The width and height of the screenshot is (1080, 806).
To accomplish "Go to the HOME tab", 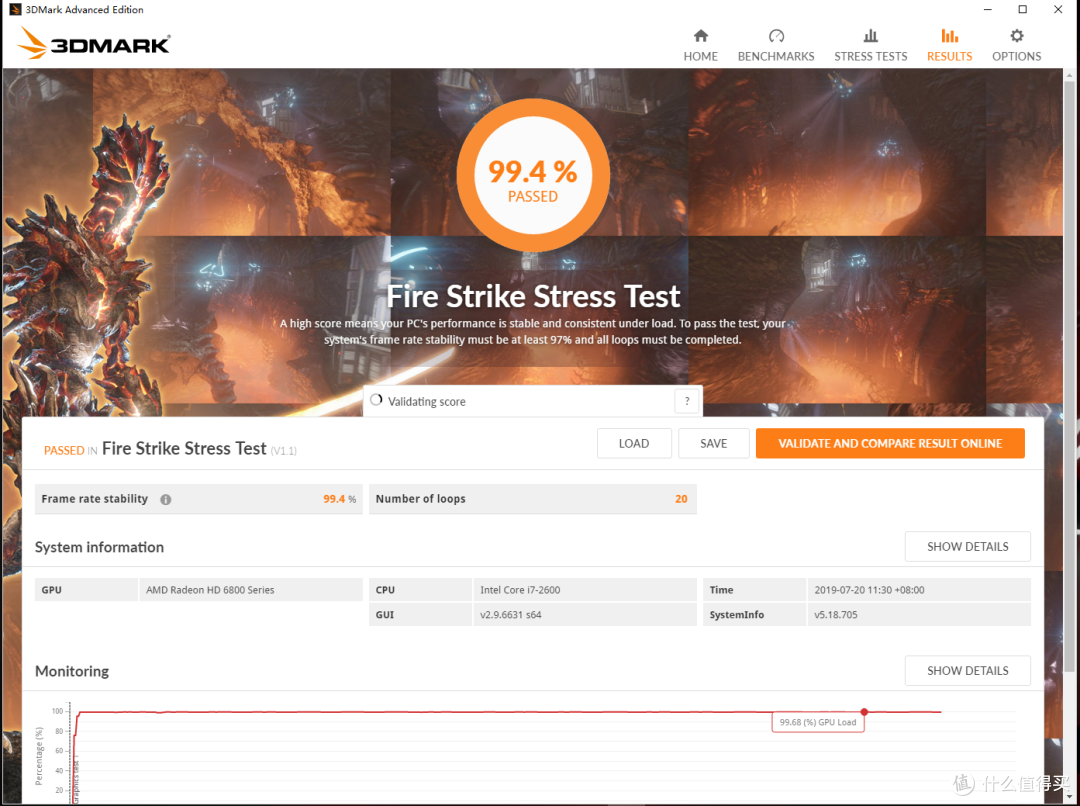I will [x=700, y=45].
